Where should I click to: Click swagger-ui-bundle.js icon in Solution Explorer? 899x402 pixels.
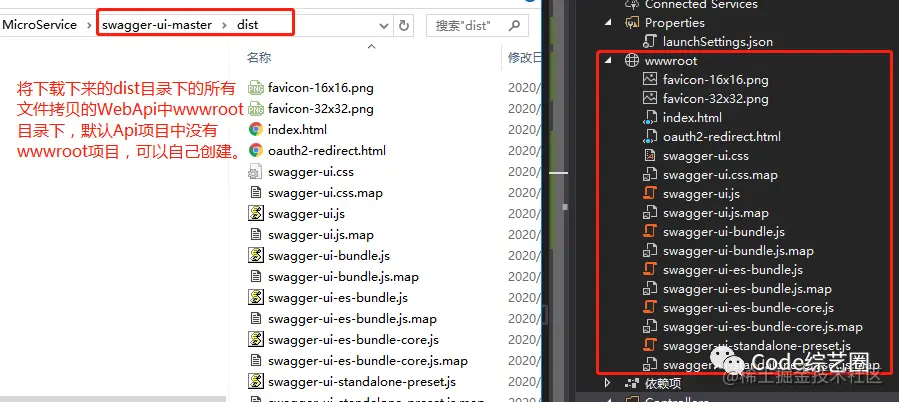click(x=650, y=232)
